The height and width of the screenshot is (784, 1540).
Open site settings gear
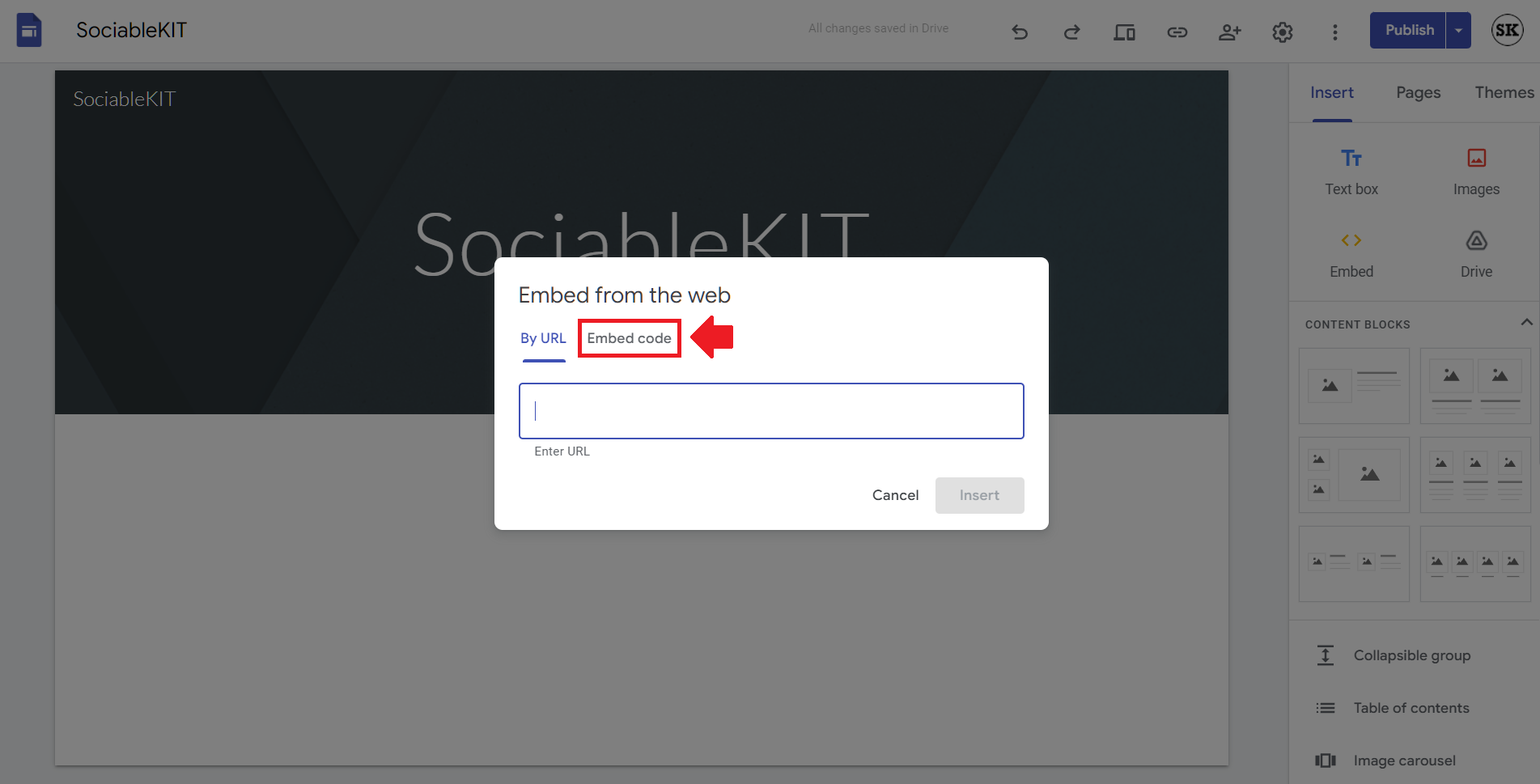coord(1282,32)
